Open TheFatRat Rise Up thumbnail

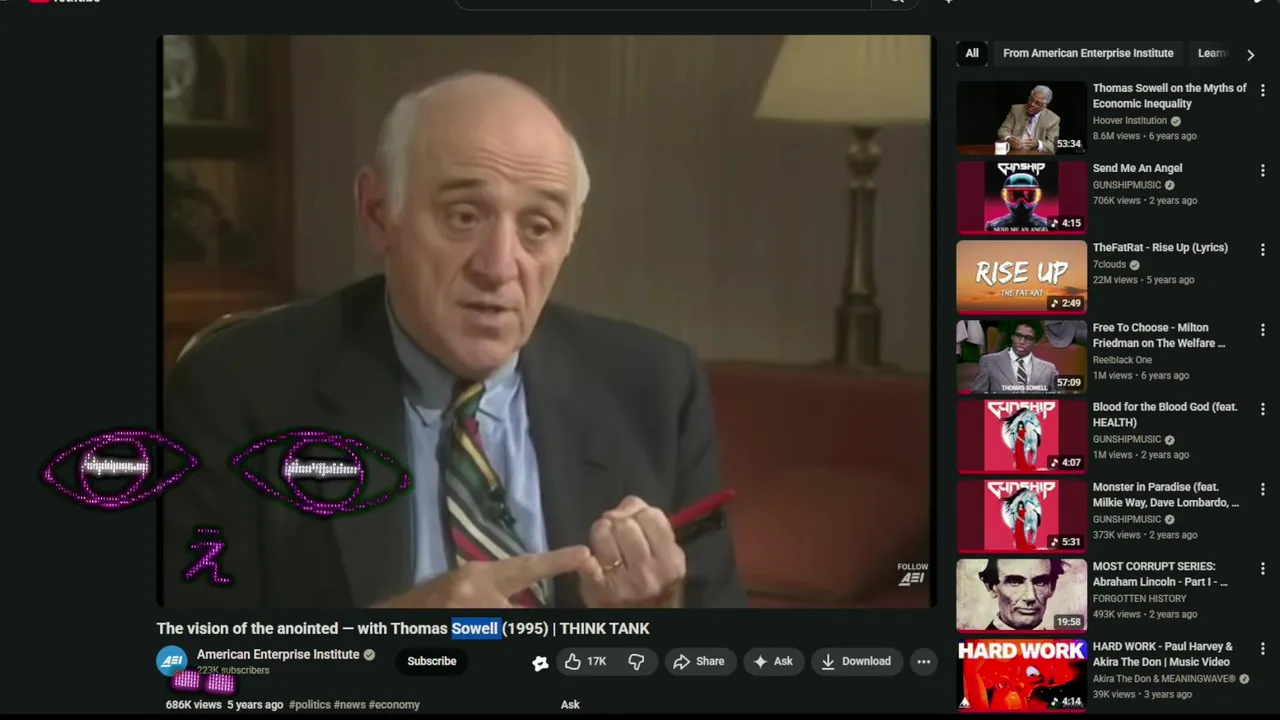[1021, 276]
